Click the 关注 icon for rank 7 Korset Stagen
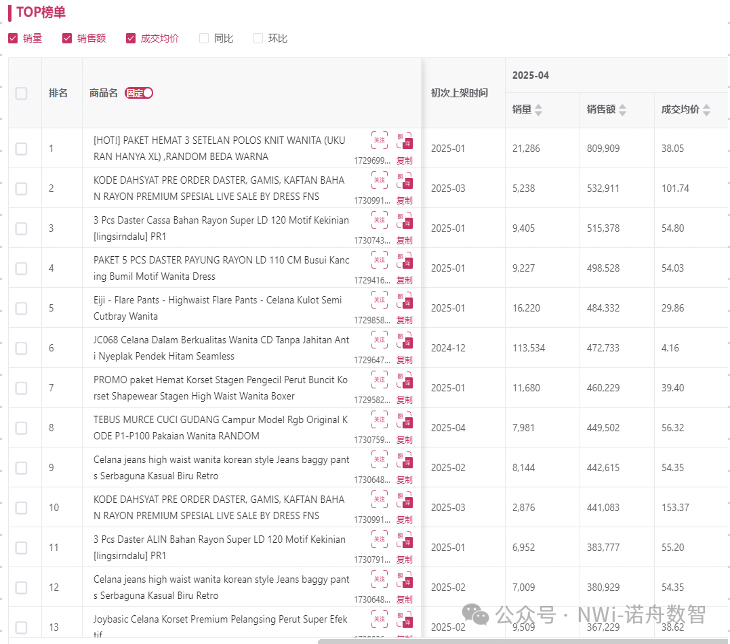The height and width of the screenshot is (644, 730). tap(379, 379)
